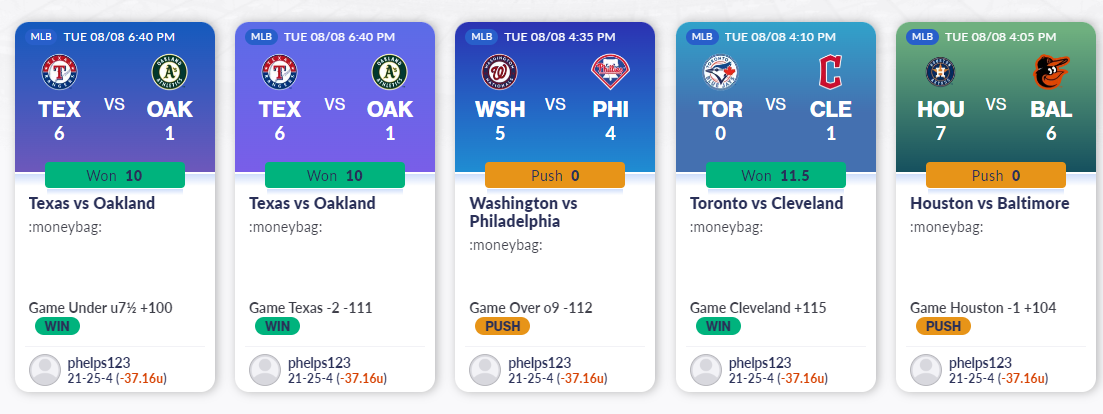Click Texas Rangers logo on the Under u7½ card
Image resolution: width=1103 pixels, height=414 pixels.
click(59, 73)
